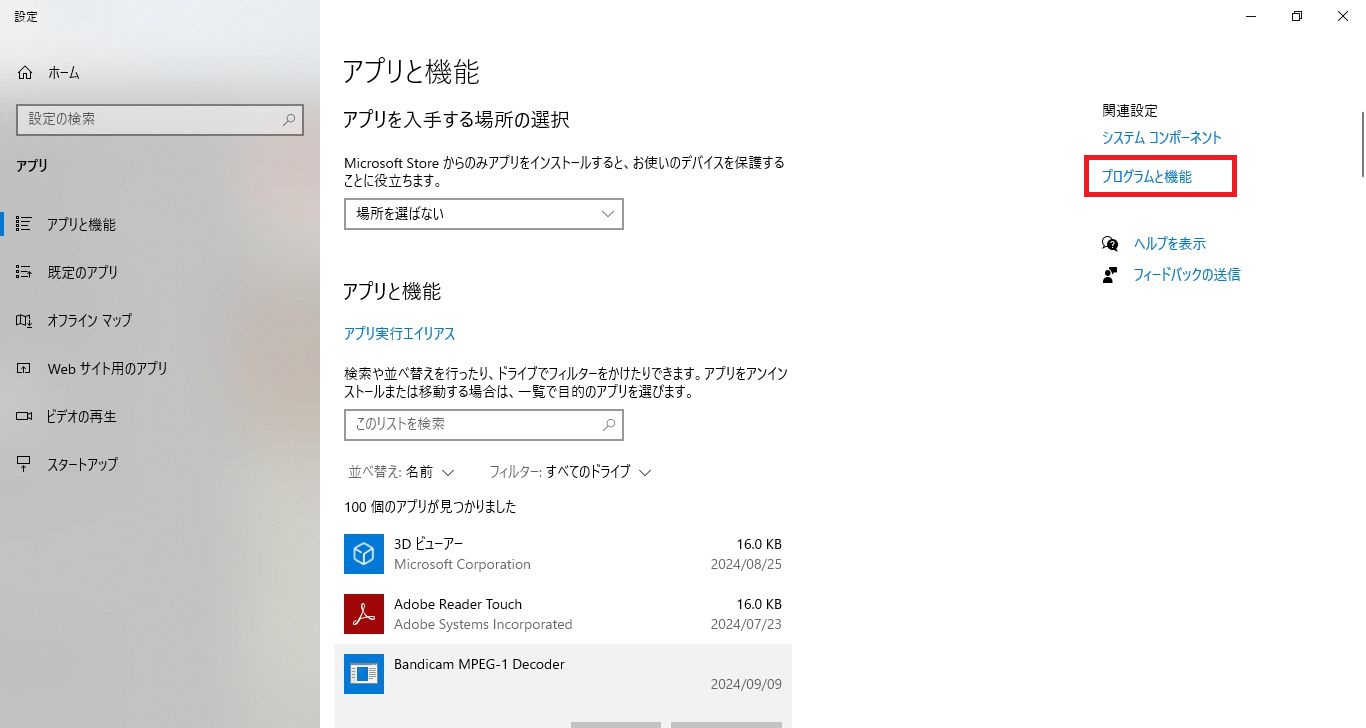Click the Adobe Reader Touch icon
Image resolution: width=1366 pixels, height=728 pixels.
coord(364,614)
